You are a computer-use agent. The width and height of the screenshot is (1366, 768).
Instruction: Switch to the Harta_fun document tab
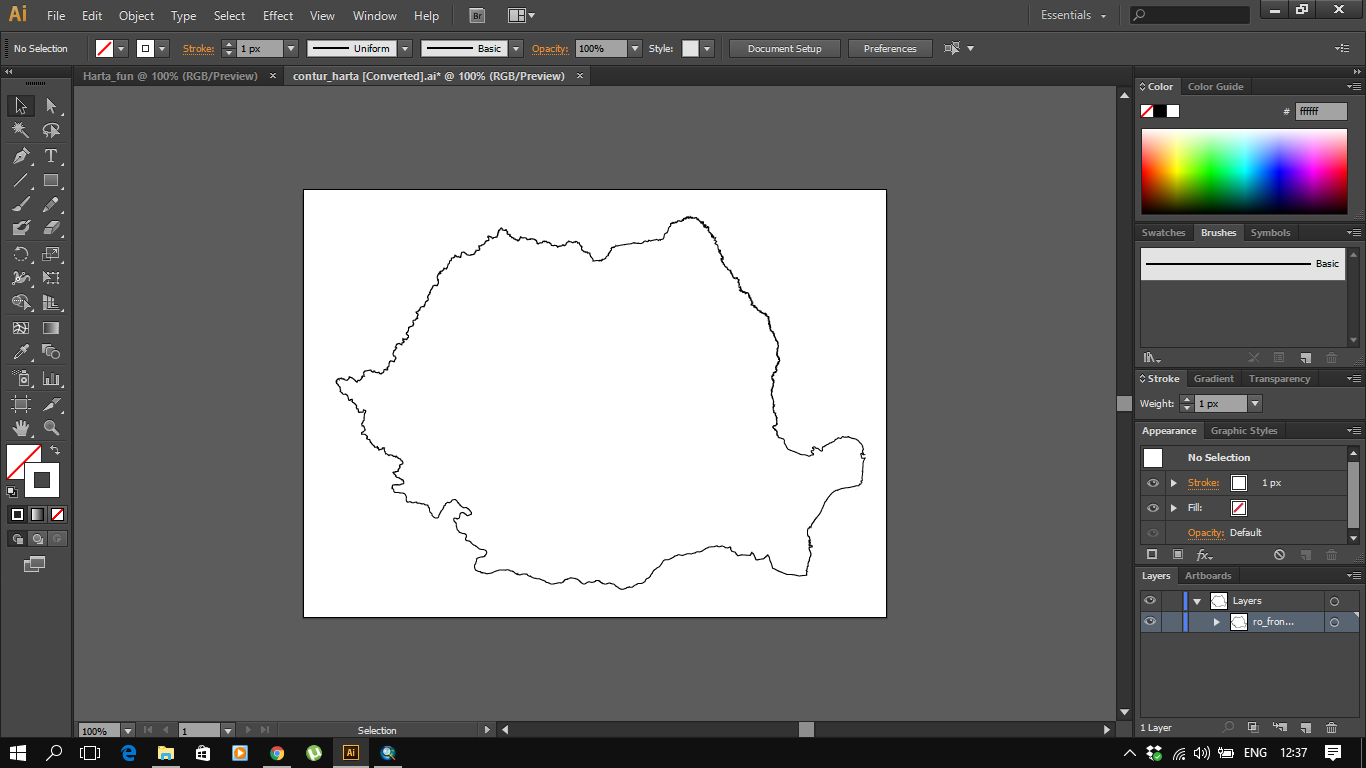(170, 76)
